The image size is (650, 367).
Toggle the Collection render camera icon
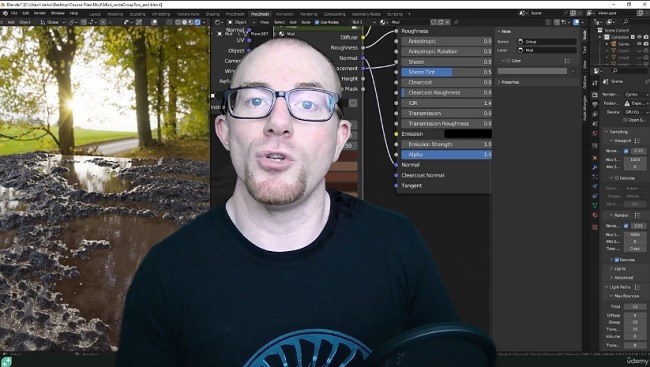point(646,37)
